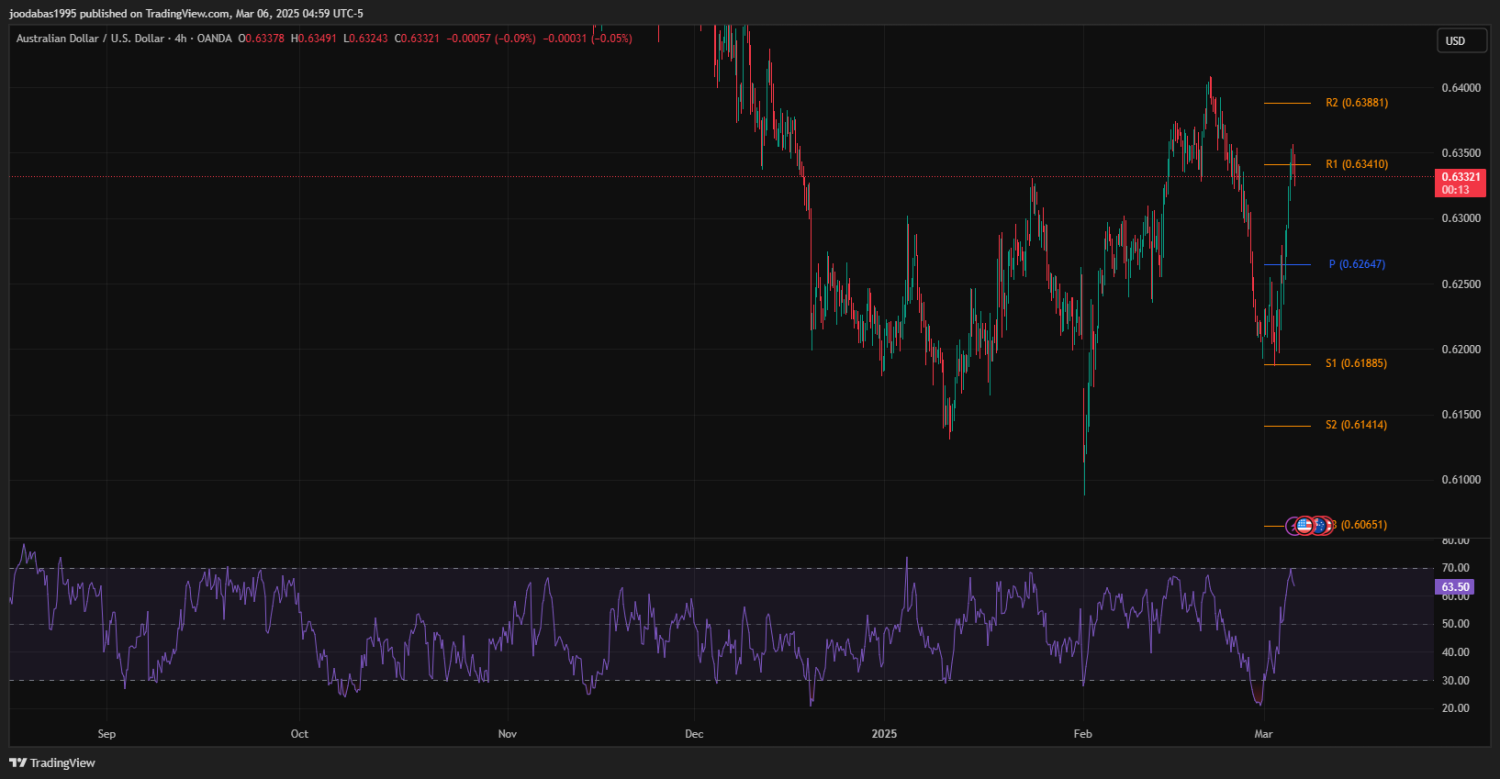
Task: Click the red 0.63321 current price tag
Action: (x=1461, y=177)
